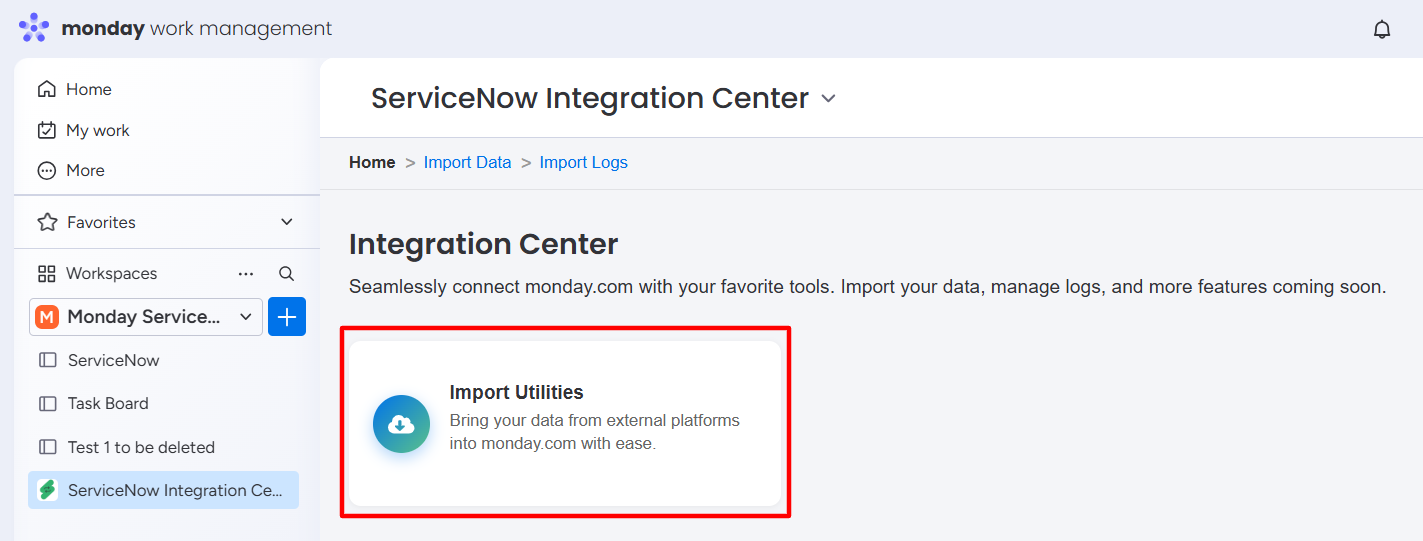Click the Import Logs breadcrumb link
This screenshot has width=1423, height=541.
[x=584, y=162]
